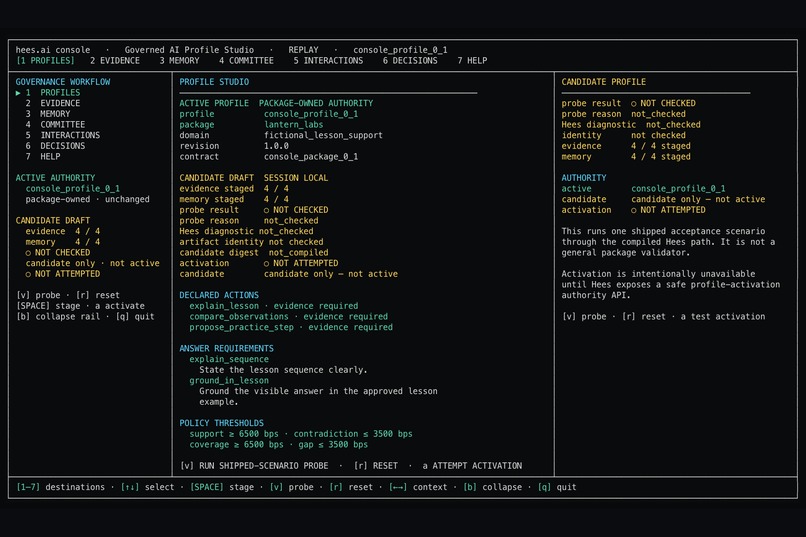Screen dimensions: 806x537
Task: Click explain_sequence answer requirement
Action: [x=229, y=359]
